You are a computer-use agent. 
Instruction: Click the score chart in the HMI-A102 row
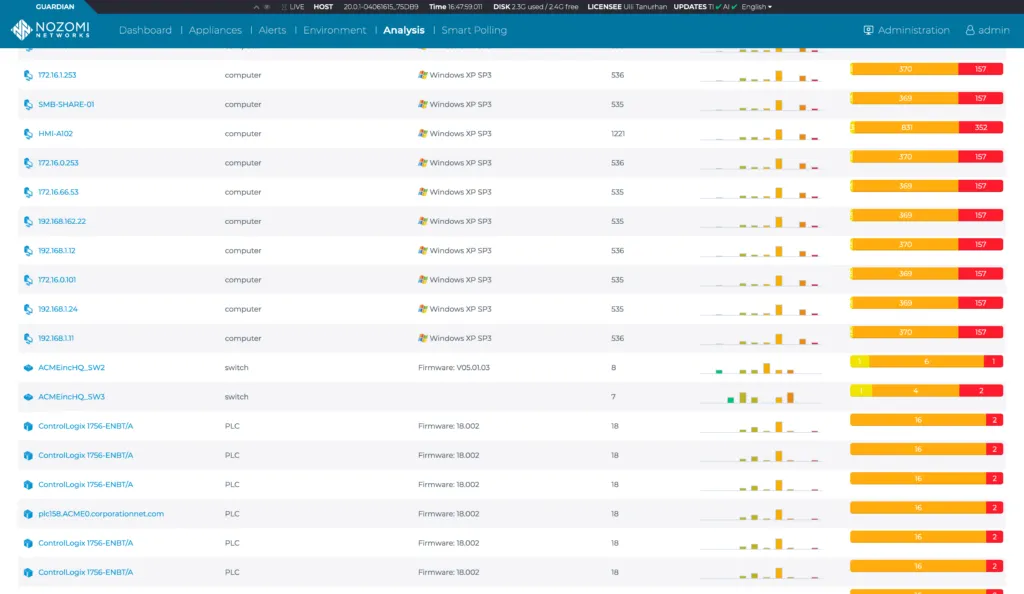coord(760,134)
